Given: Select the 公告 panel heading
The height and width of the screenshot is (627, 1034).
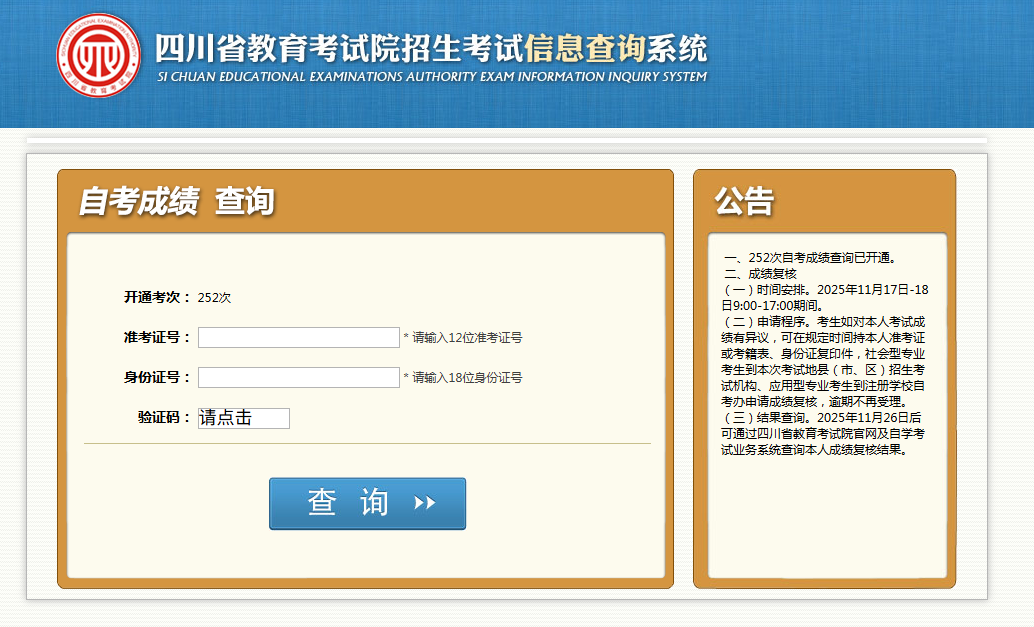Looking at the screenshot, I should coord(744,201).
